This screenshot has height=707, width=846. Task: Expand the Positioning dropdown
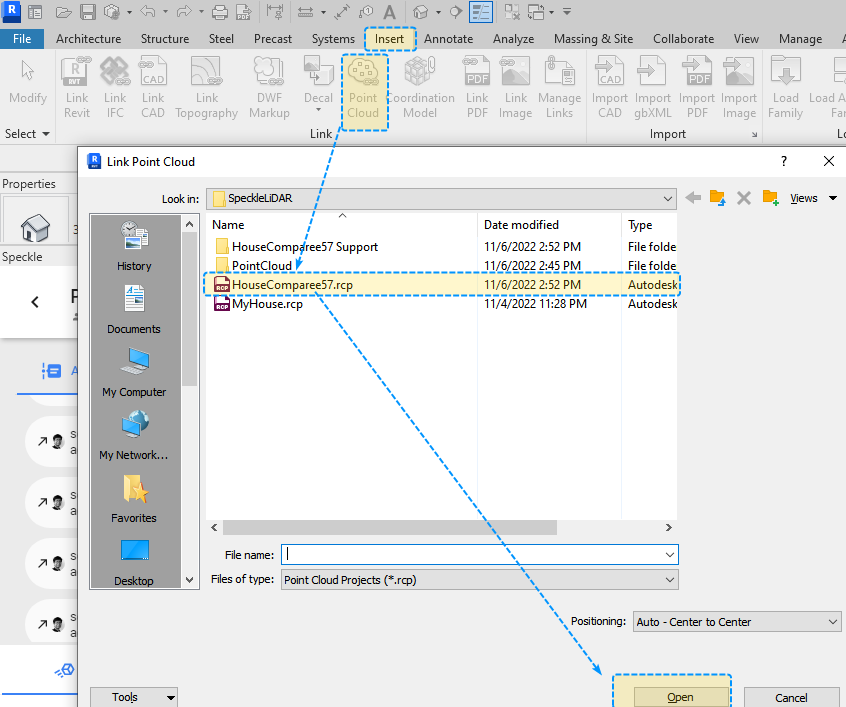click(x=833, y=622)
